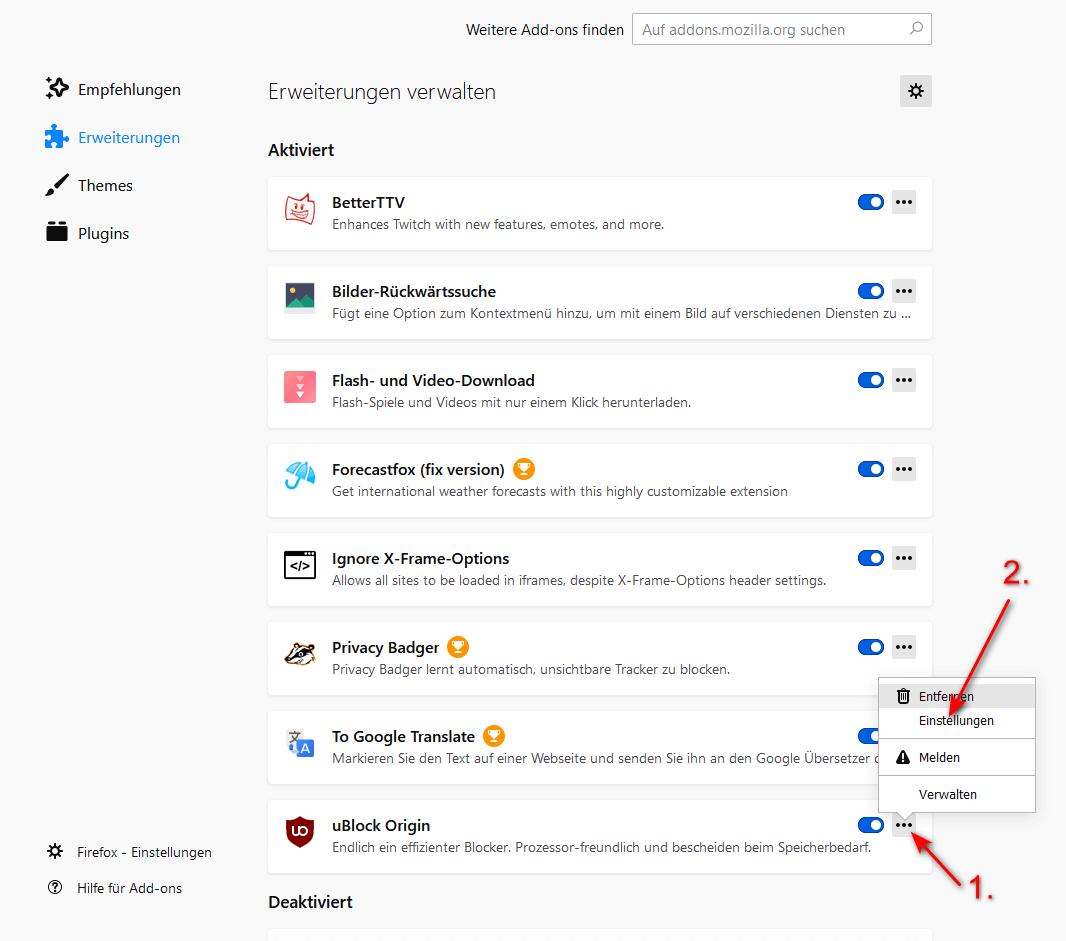Image resolution: width=1066 pixels, height=941 pixels.
Task: Open the Privacy Badger extension title
Action: pyautogui.click(x=385, y=647)
